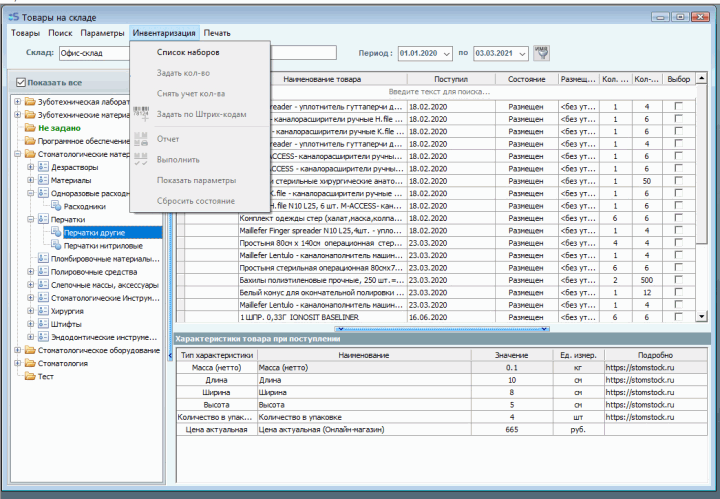Click the Тест folder icon
The image size is (720, 499).
(x=30, y=376)
